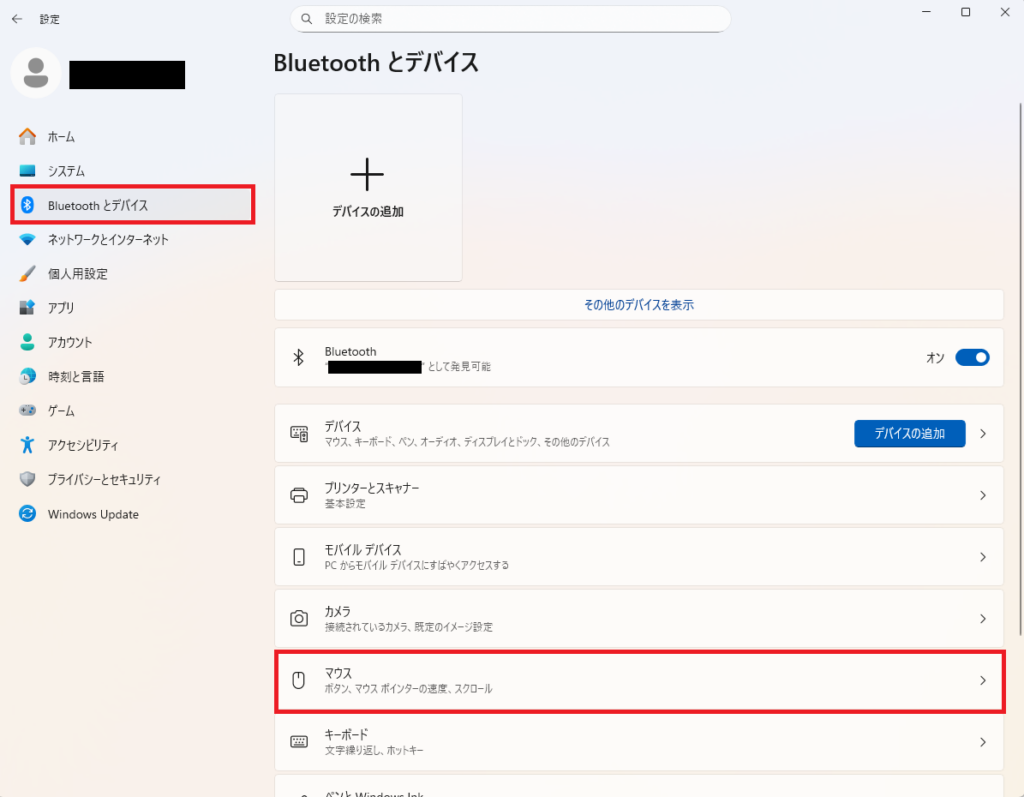
Task: Click the 設定の検索 search field
Action: click(x=510, y=19)
